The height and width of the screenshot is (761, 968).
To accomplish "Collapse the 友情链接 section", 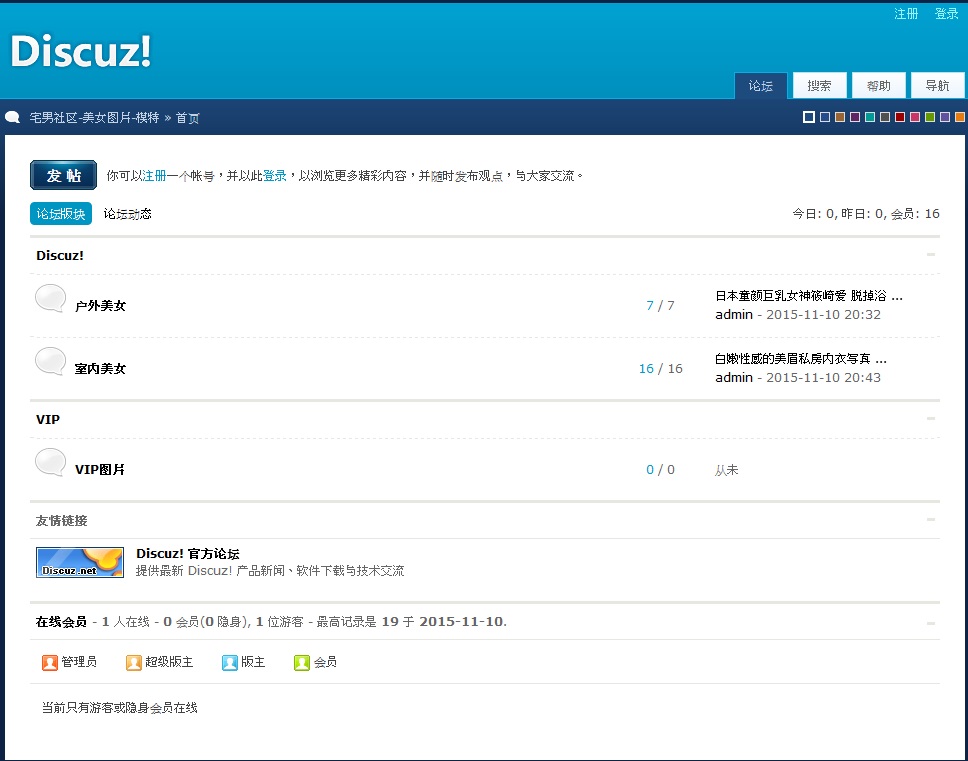I will point(931,520).
